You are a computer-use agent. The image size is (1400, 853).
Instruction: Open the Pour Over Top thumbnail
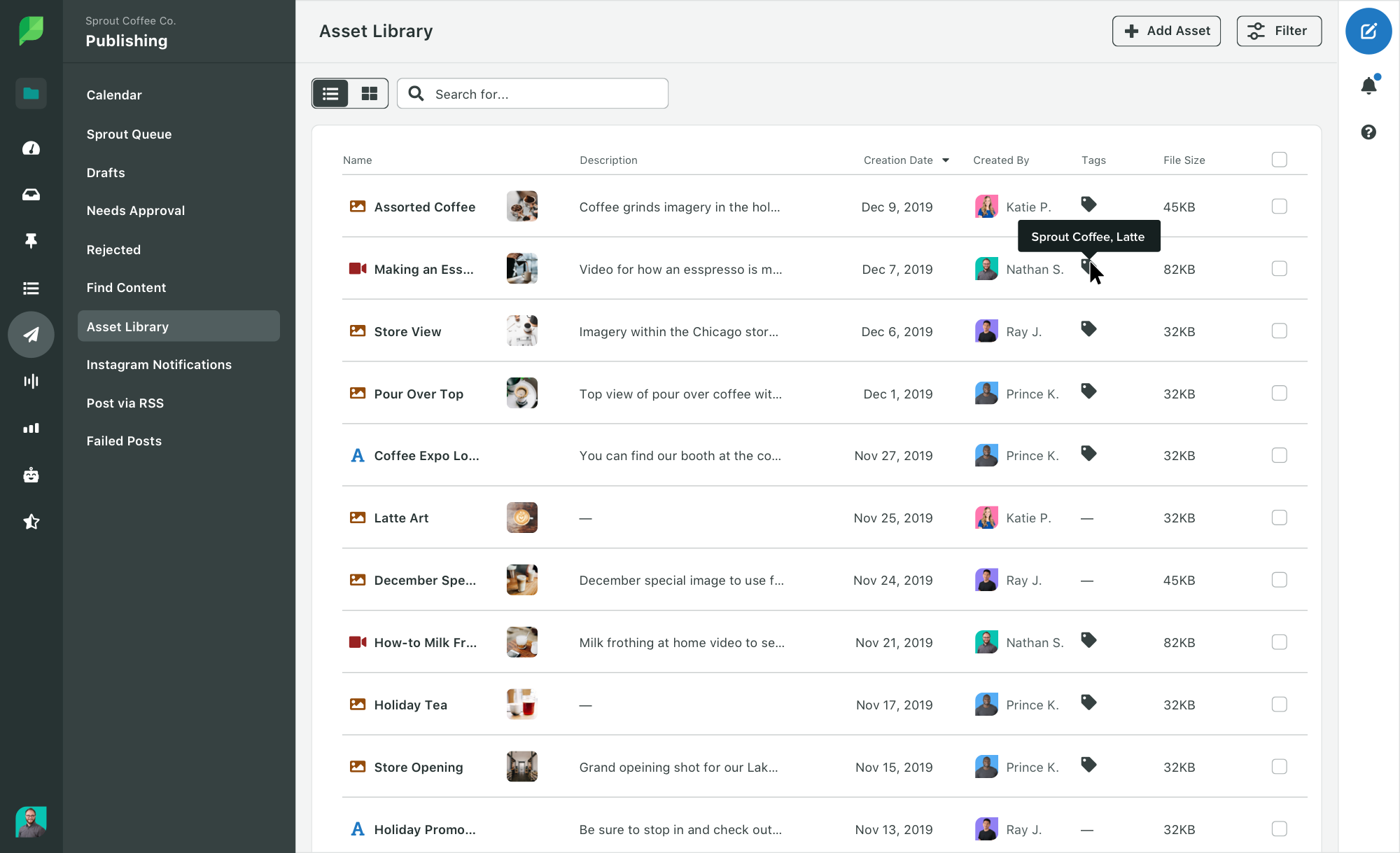click(x=521, y=393)
